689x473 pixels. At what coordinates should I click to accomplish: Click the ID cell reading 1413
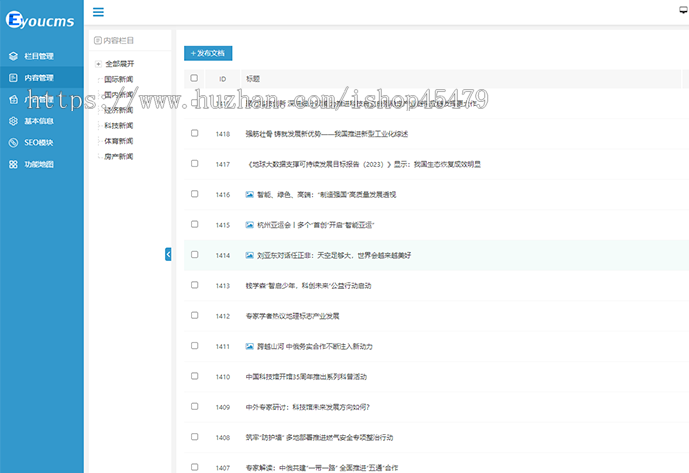(223, 286)
